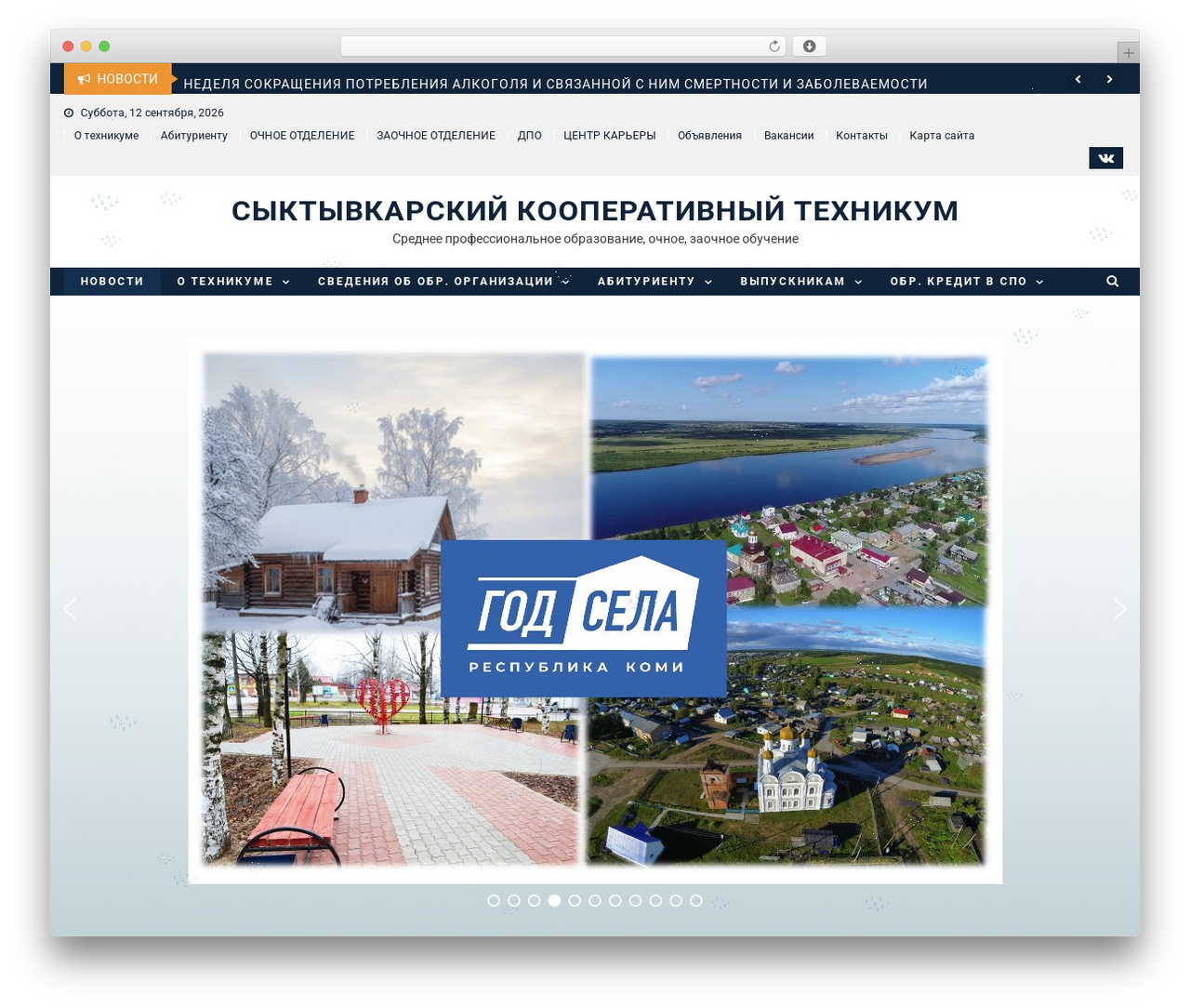Open Карта сайта link
This screenshot has width=1190, height=1008.
(942, 136)
